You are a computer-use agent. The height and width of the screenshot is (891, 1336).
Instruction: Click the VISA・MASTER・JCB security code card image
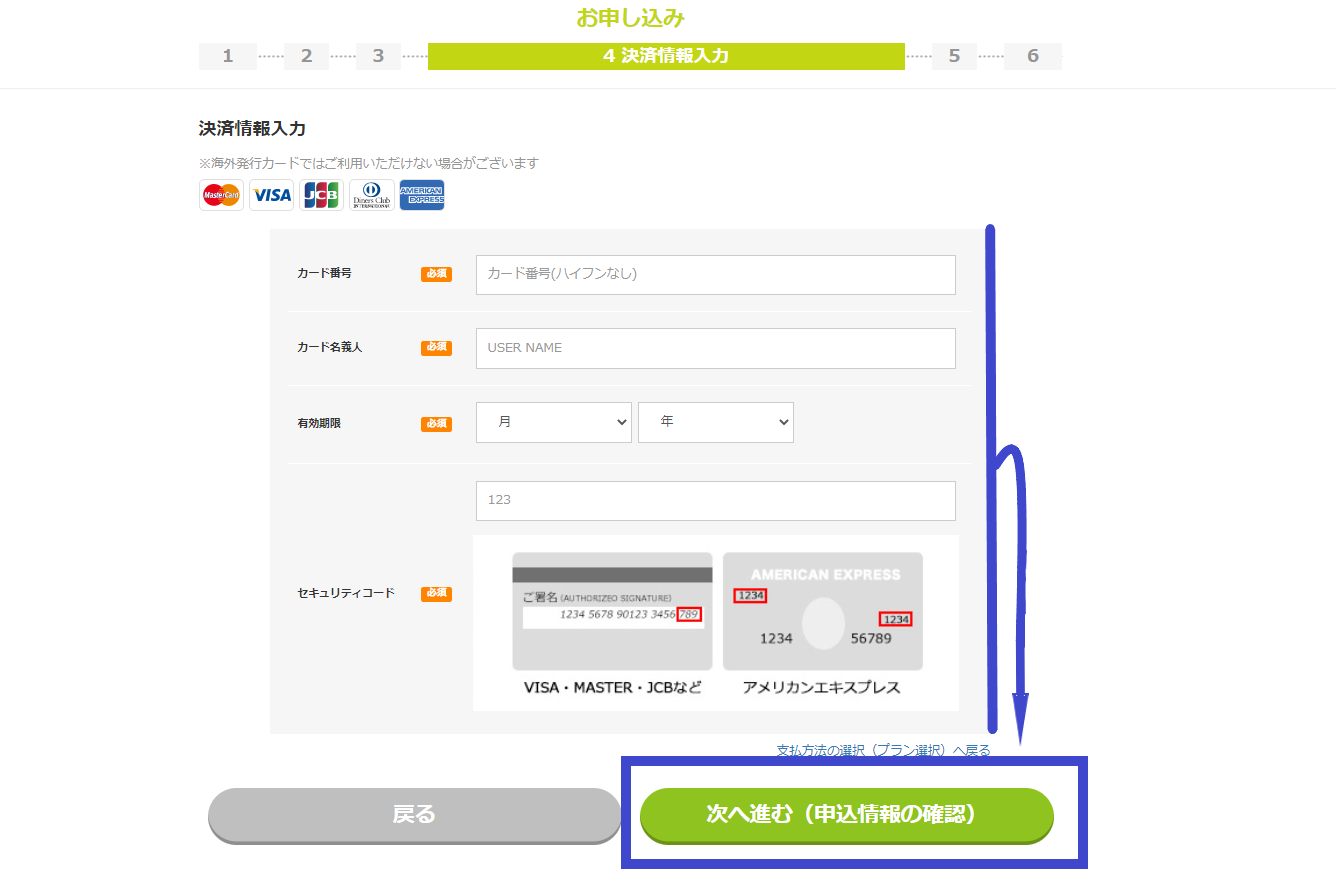[612, 611]
